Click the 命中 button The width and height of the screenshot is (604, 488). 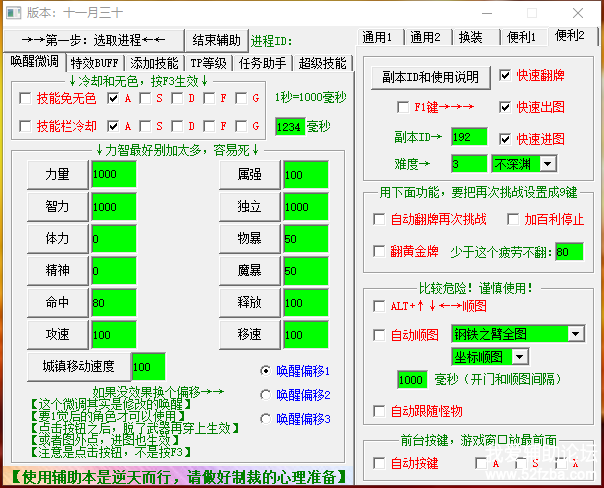[58, 303]
